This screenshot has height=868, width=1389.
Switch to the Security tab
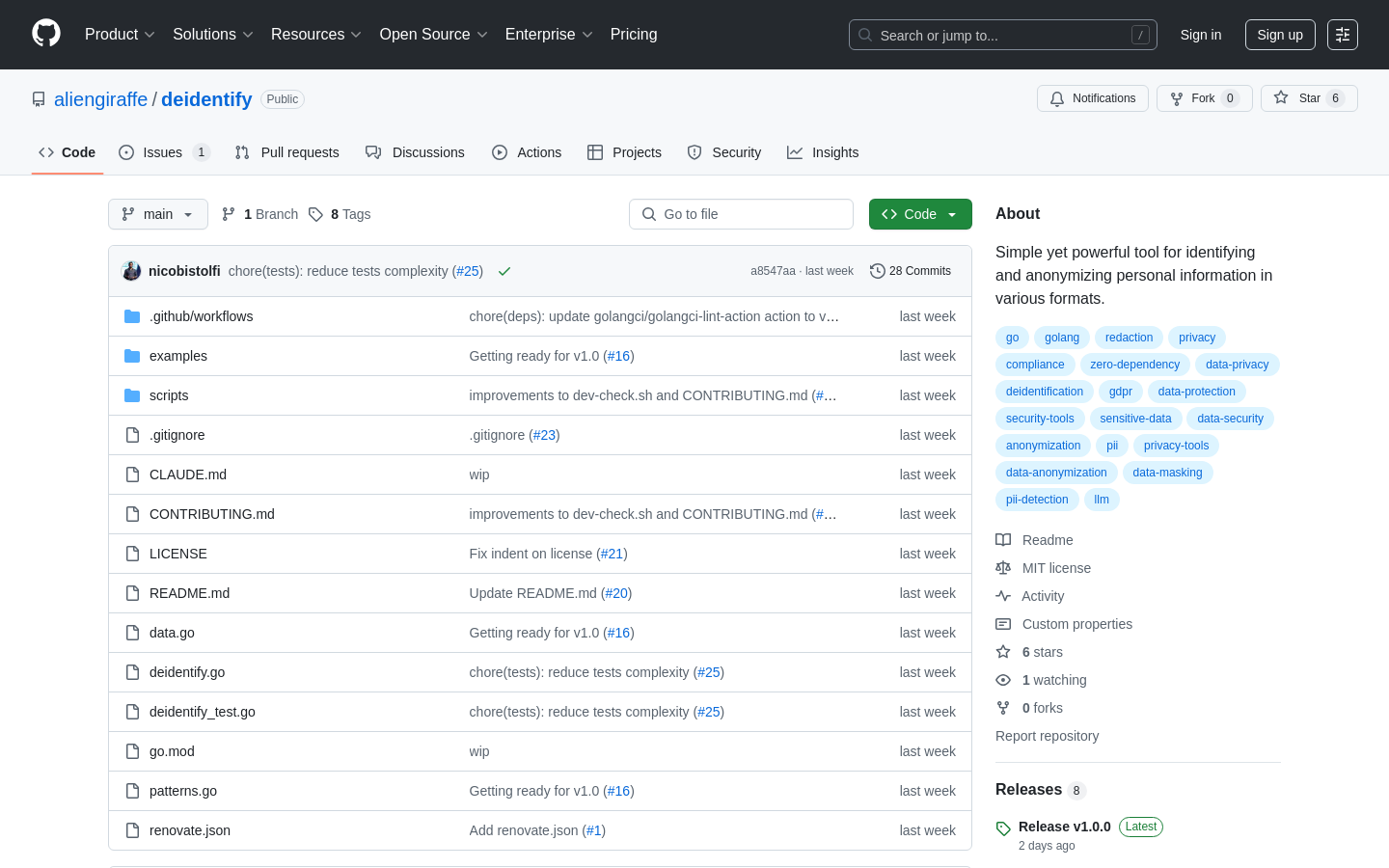click(724, 152)
